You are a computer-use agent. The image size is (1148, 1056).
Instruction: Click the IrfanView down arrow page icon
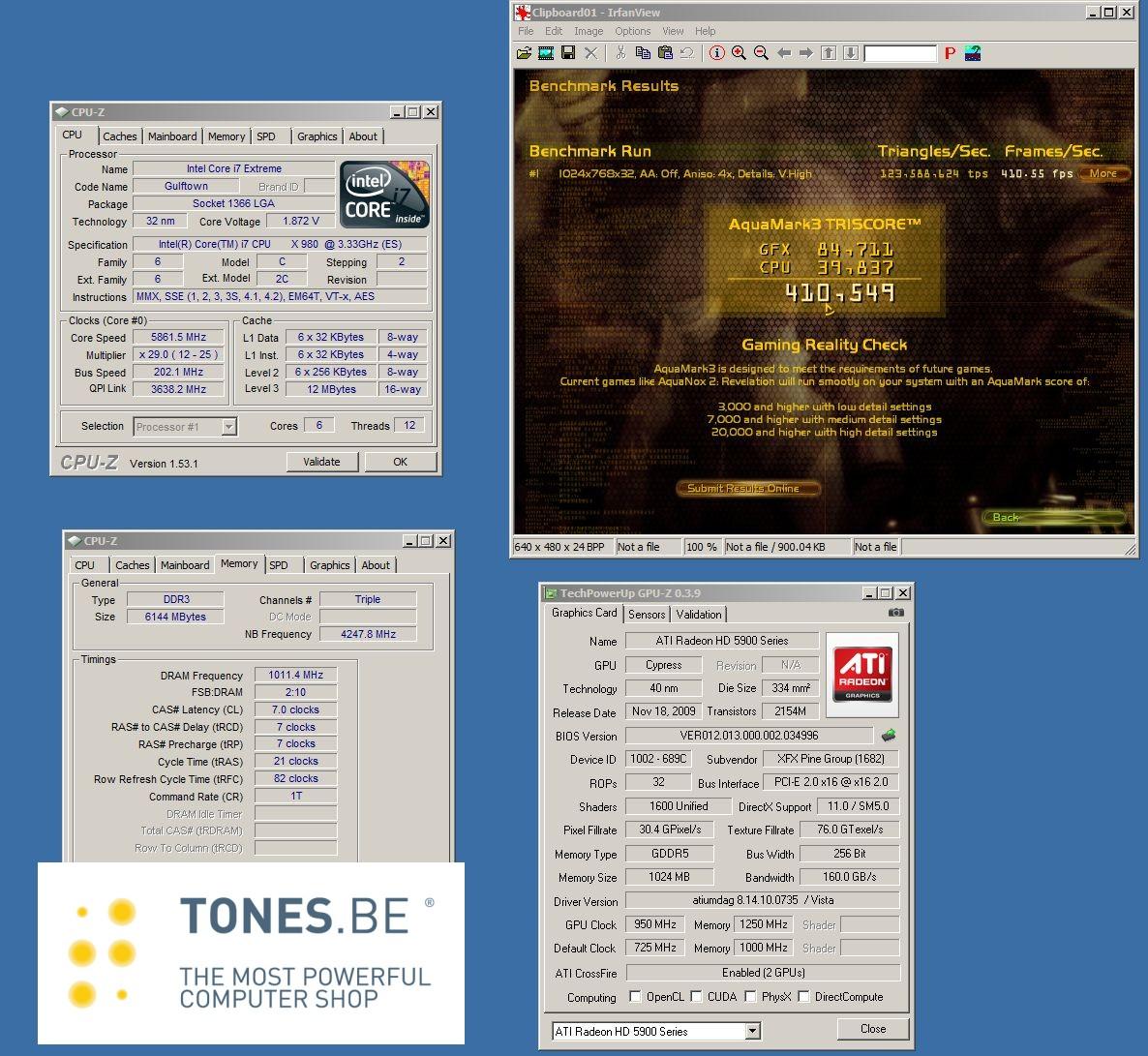click(851, 52)
